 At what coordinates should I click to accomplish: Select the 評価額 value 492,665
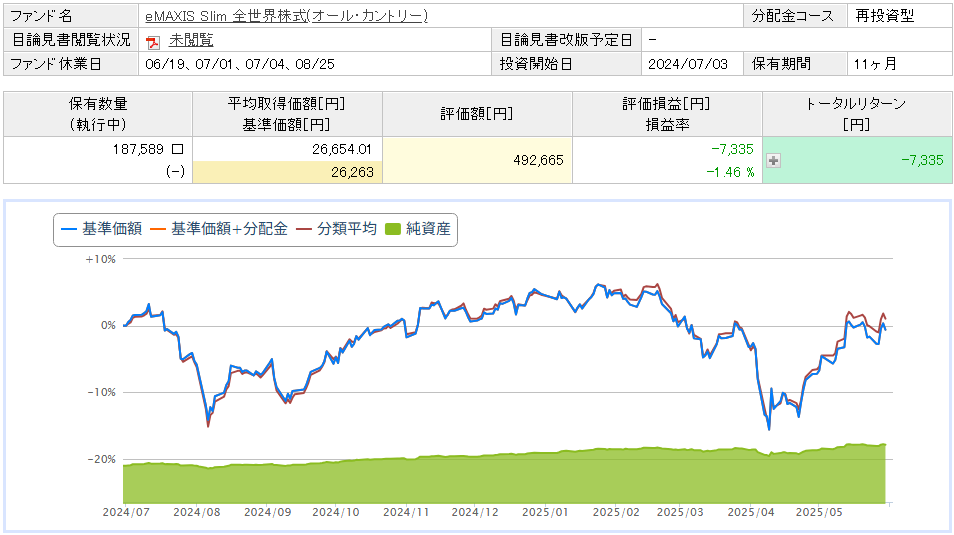pos(538,160)
